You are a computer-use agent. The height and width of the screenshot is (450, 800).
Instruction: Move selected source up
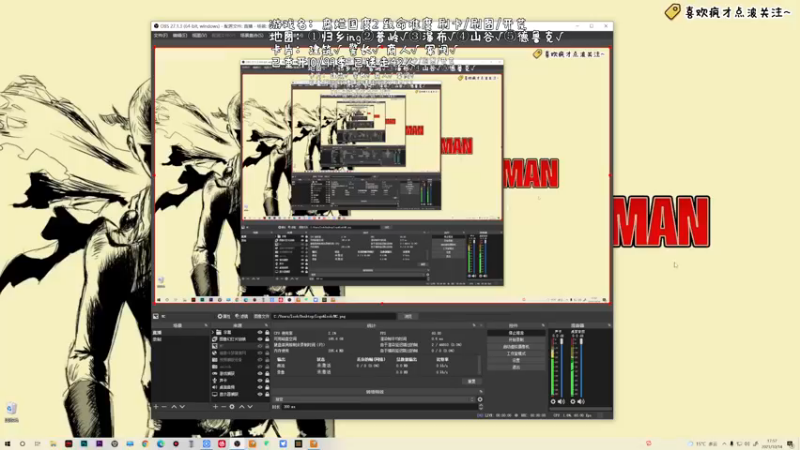[x=242, y=407]
